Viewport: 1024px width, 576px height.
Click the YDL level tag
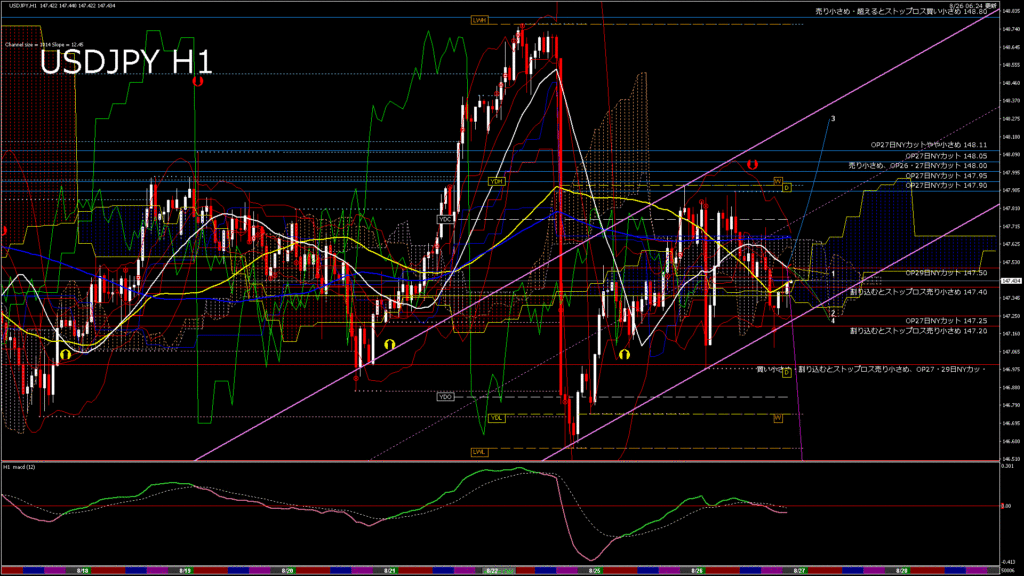point(497,417)
